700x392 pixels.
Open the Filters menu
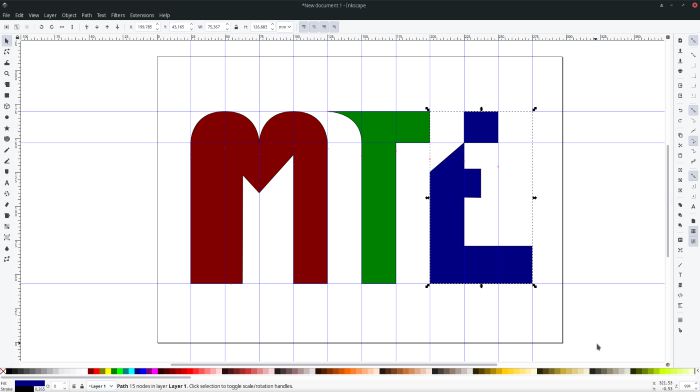pos(118,15)
